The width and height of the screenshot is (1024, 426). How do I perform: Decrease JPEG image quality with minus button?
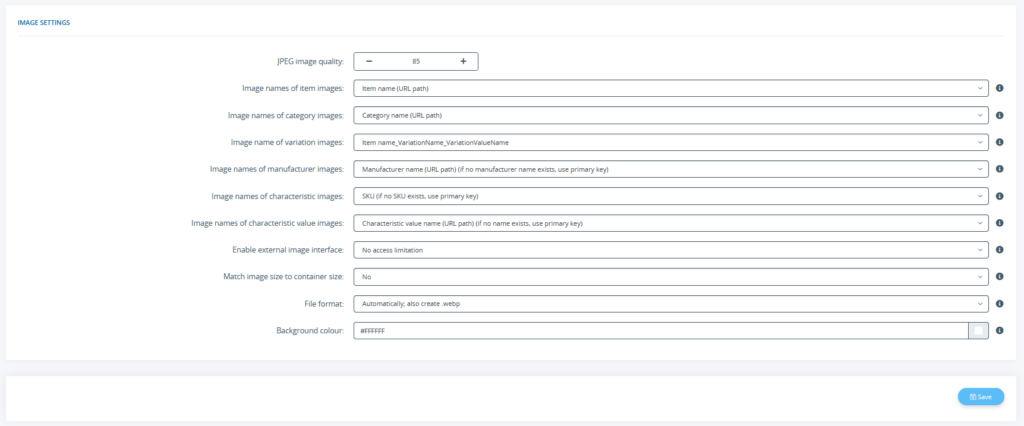point(369,61)
